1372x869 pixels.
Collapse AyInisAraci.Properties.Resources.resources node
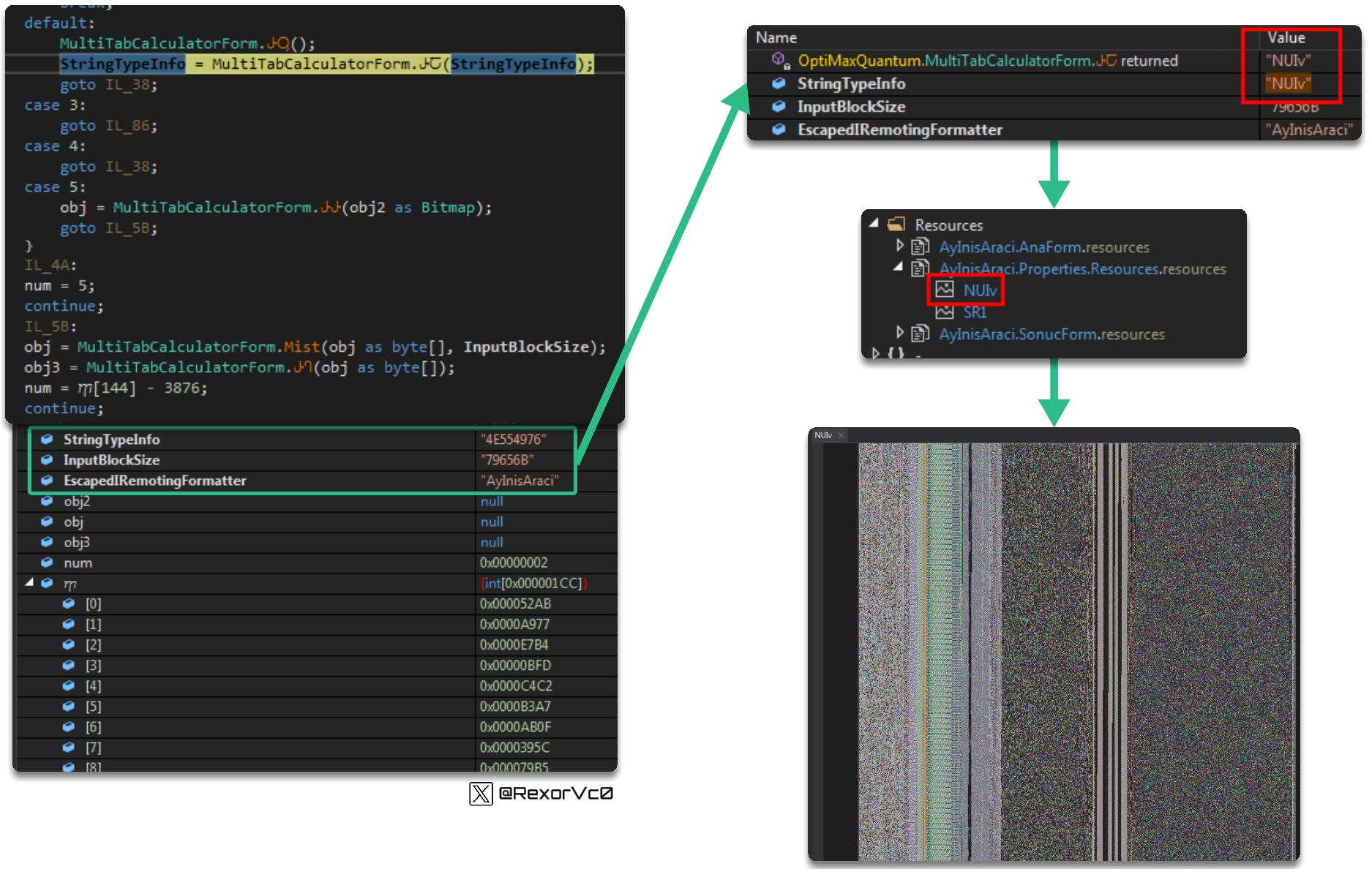click(898, 267)
